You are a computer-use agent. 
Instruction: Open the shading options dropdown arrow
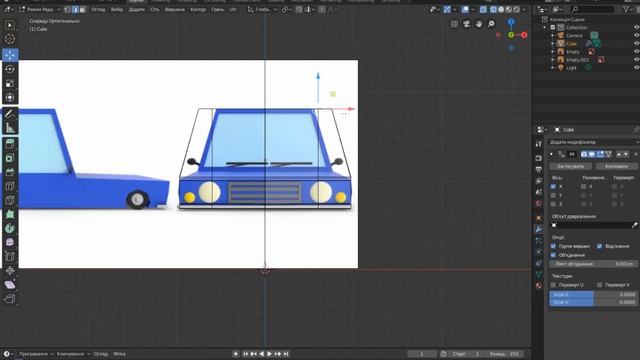pos(524,9)
